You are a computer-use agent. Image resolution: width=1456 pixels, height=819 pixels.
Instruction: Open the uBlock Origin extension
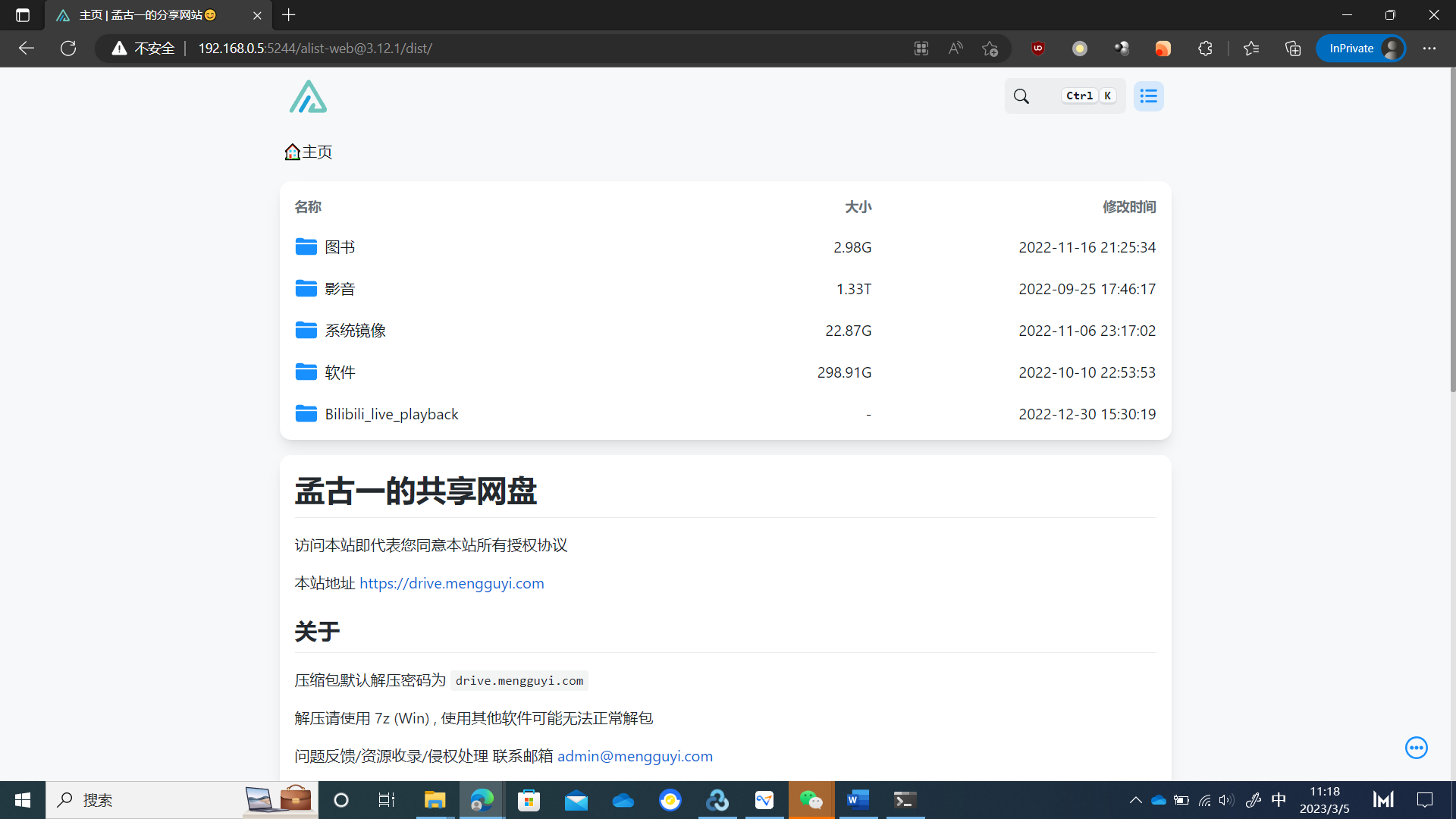(1037, 48)
